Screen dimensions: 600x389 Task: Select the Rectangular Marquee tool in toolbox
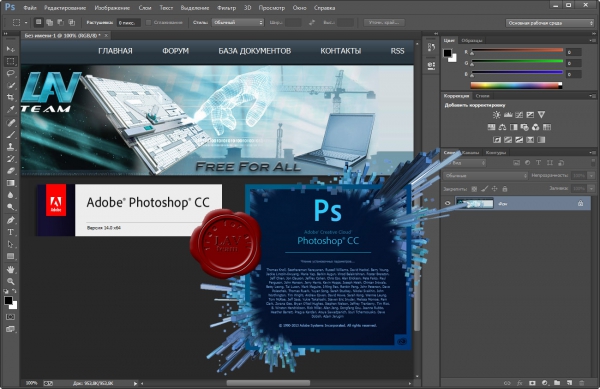click(10, 61)
